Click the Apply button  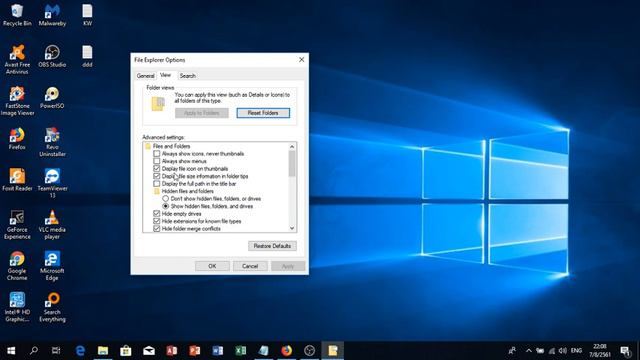[288, 266]
